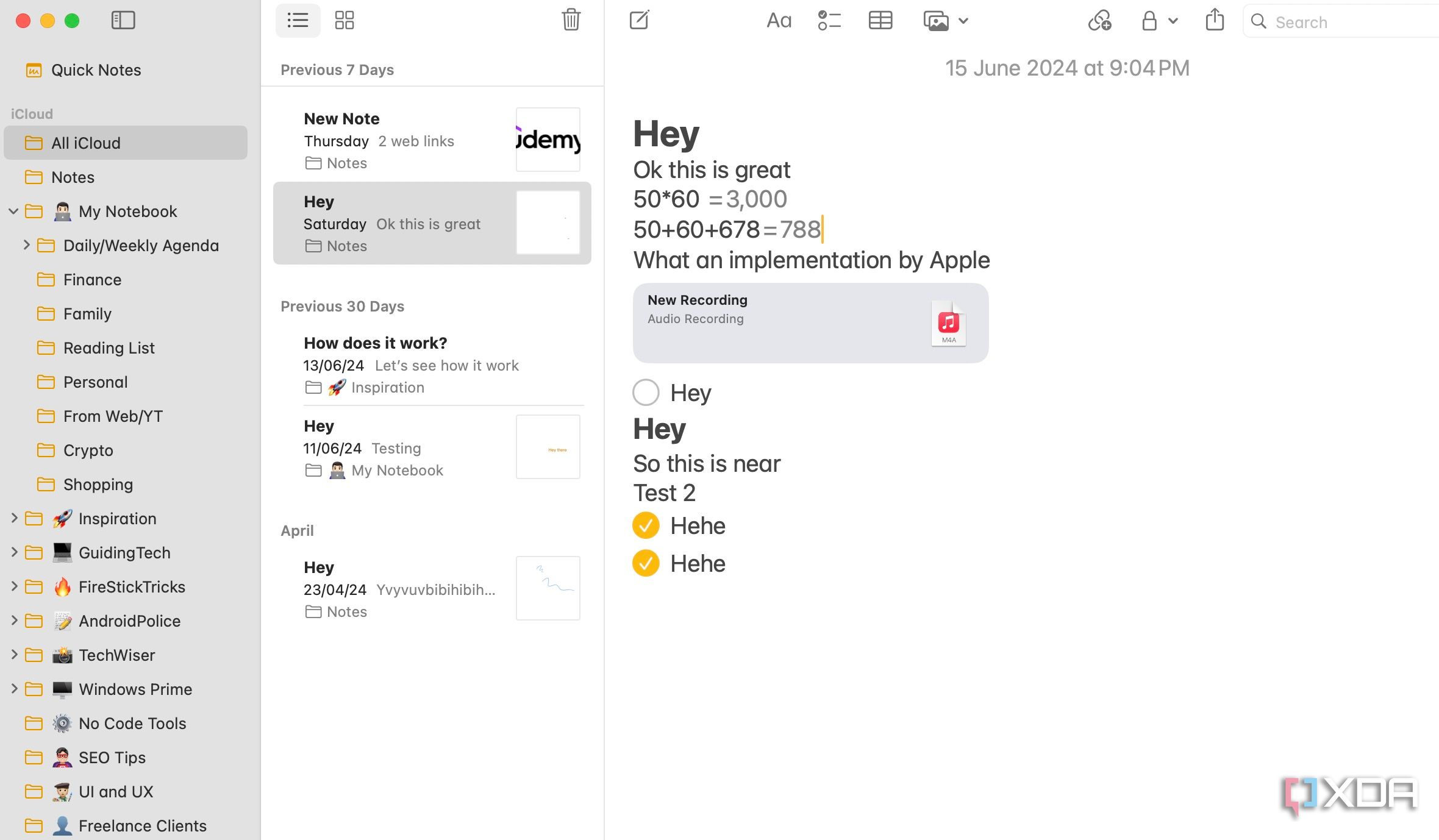Uncheck the second Hehe checklist item

click(x=646, y=563)
